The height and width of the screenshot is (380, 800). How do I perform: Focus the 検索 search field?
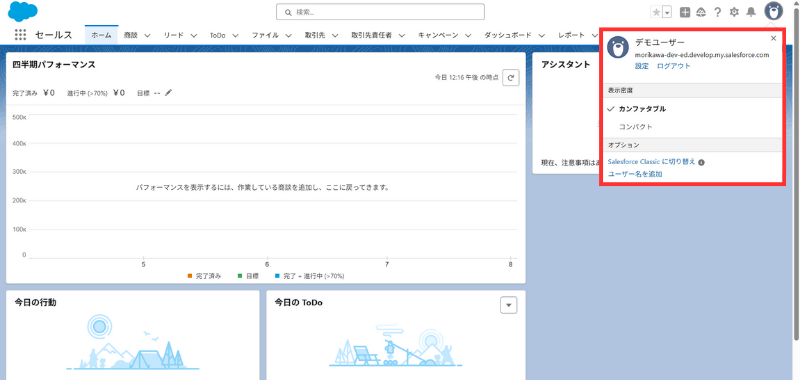click(380, 12)
